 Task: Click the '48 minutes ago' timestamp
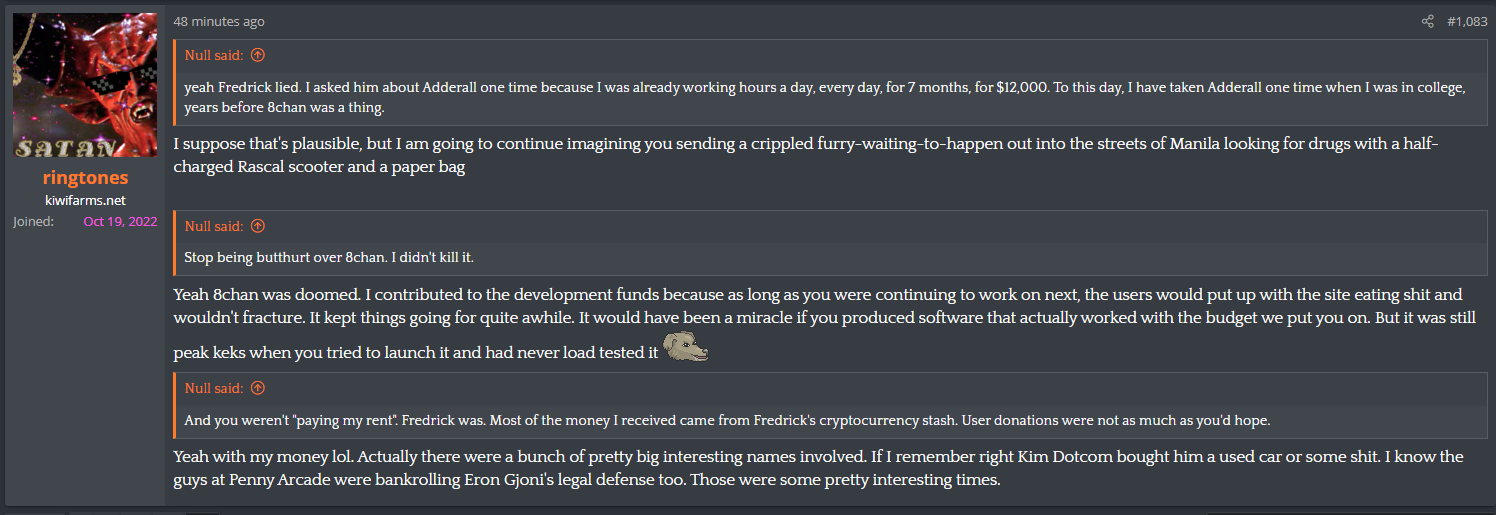coord(219,21)
